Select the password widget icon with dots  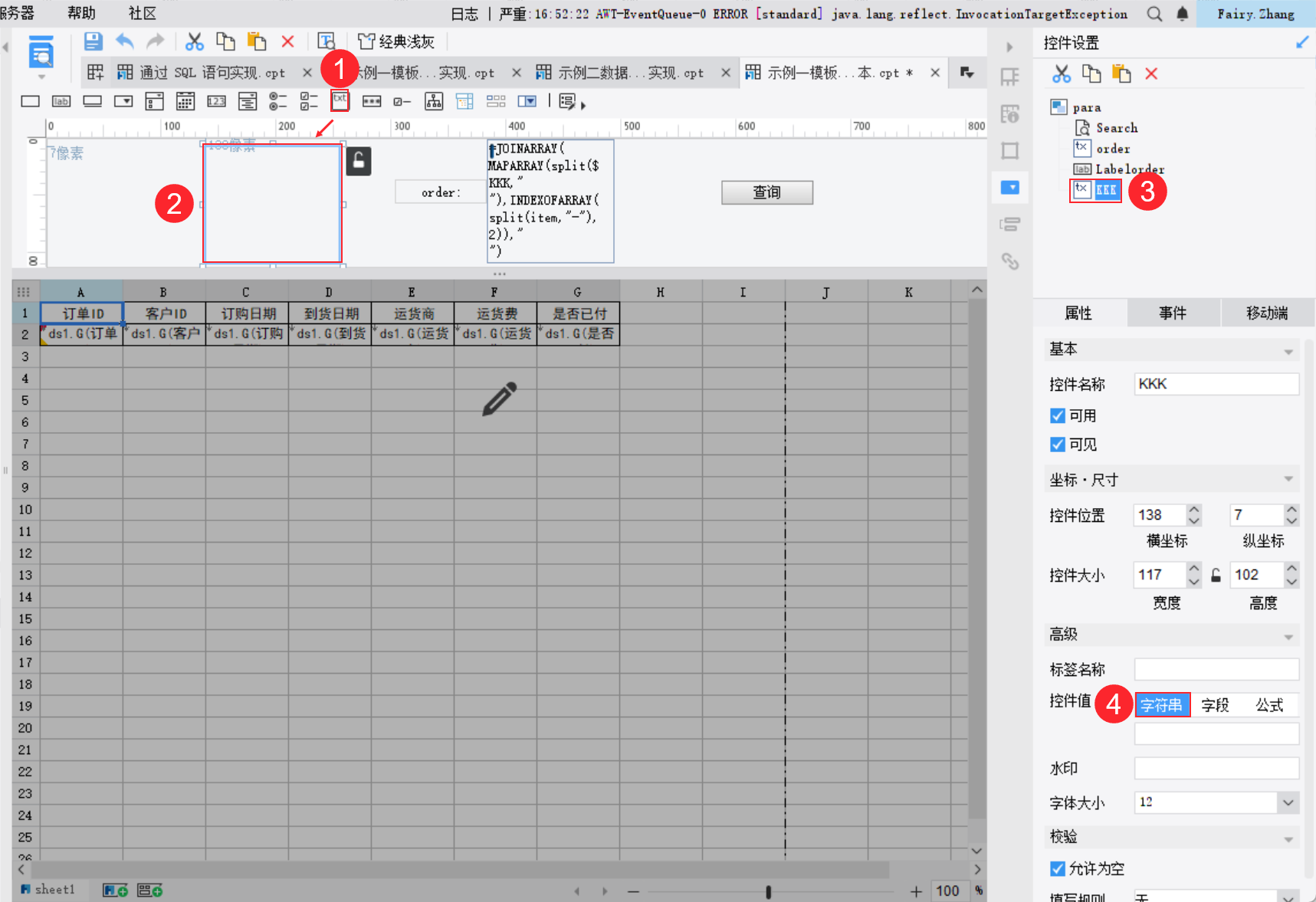tap(372, 101)
